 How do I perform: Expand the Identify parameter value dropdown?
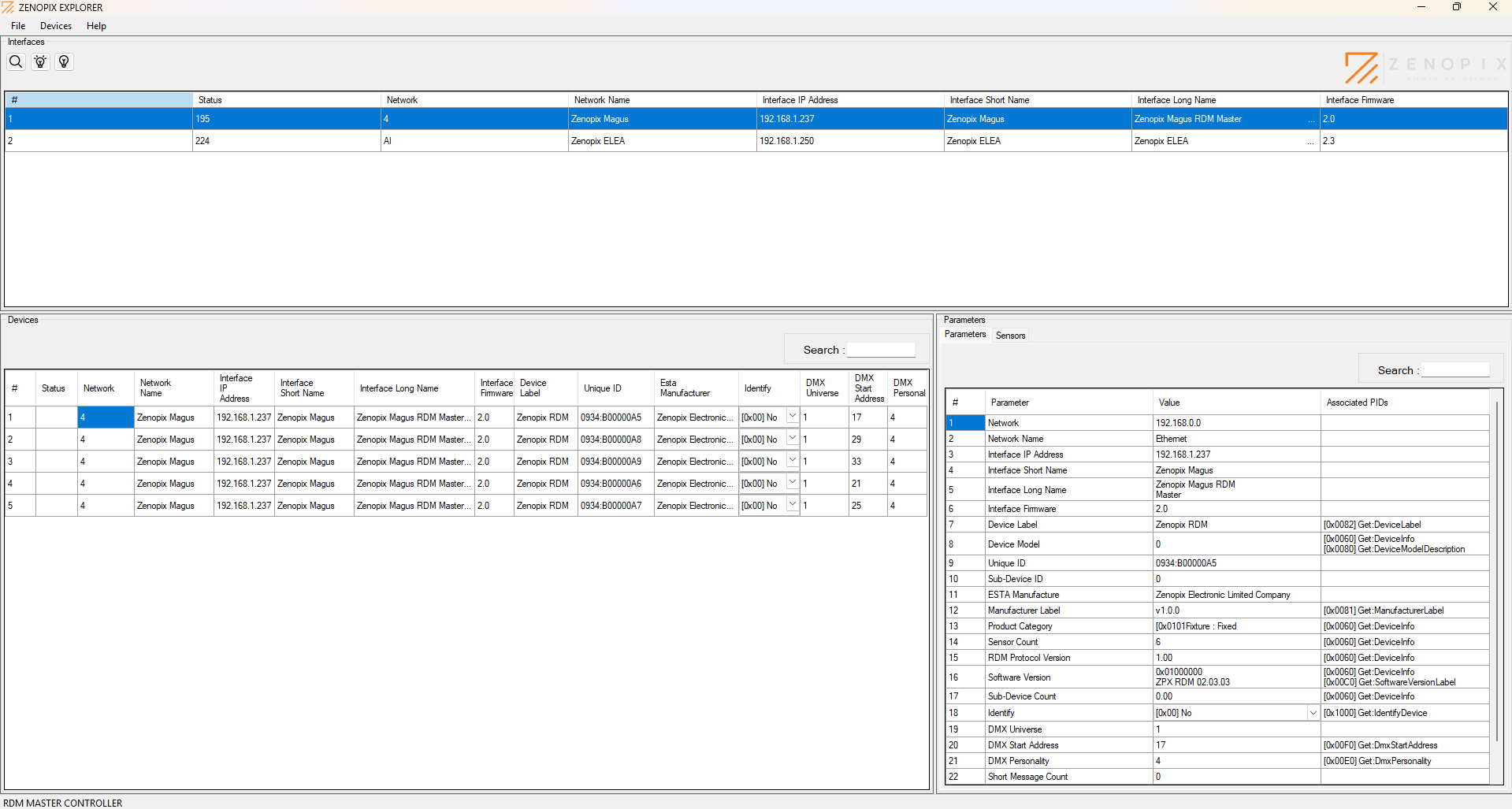(1313, 713)
